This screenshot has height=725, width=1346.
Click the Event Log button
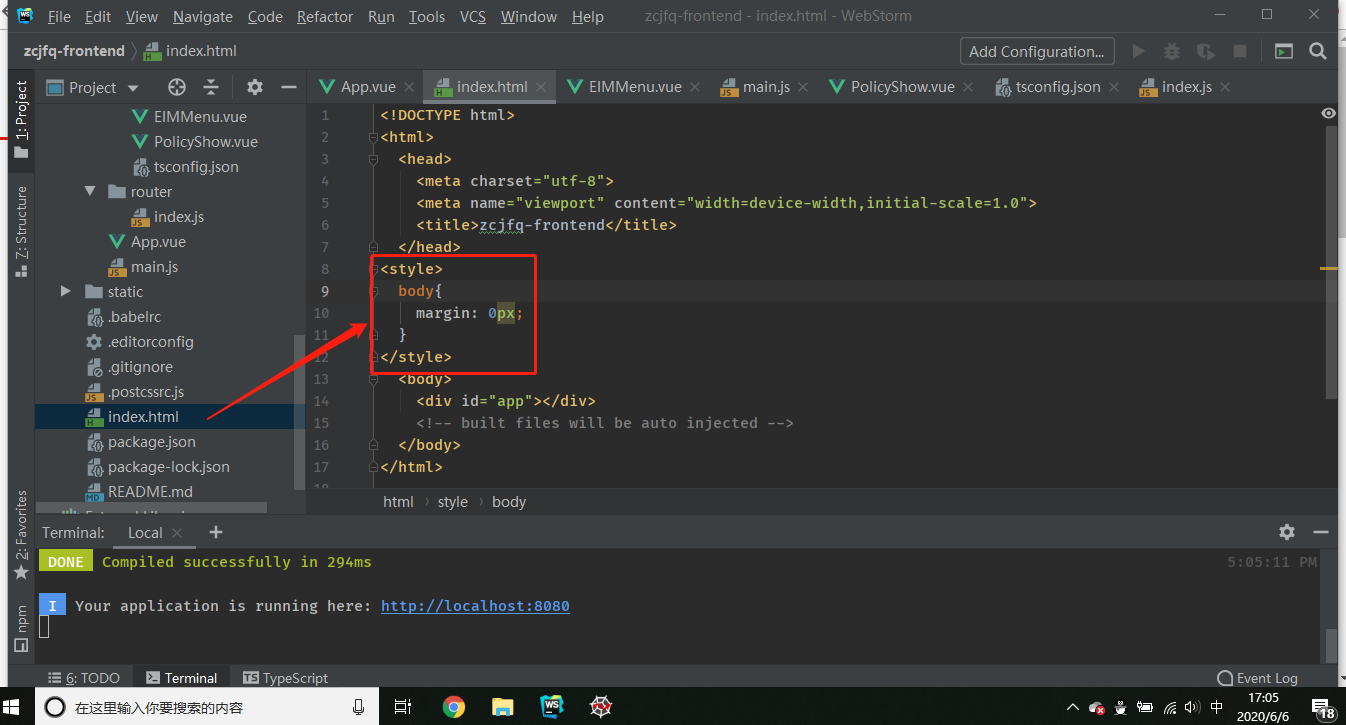pos(1265,678)
